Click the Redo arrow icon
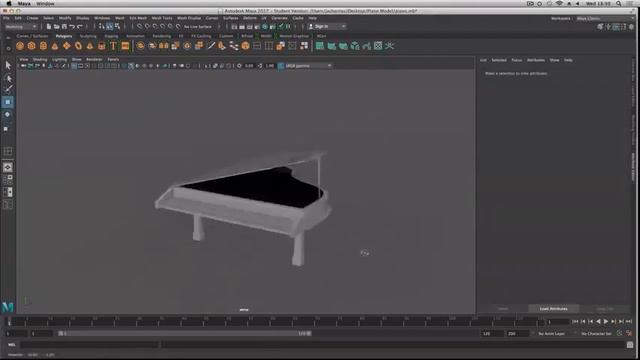The height and width of the screenshot is (360, 640). pyautogui.click(x=80, y=27)
